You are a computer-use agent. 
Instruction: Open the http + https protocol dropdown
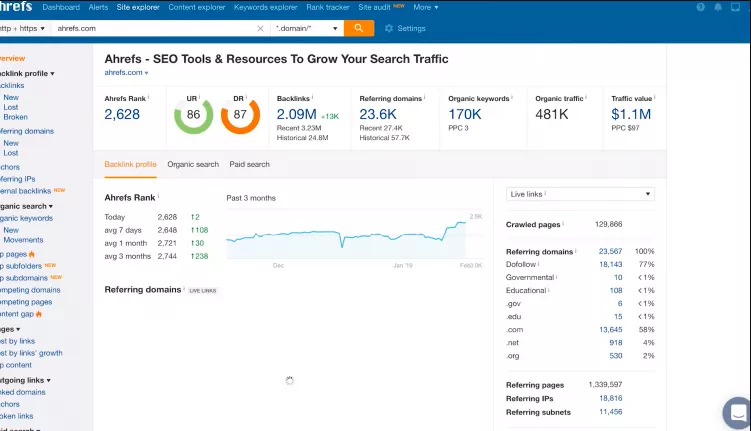point(23,28)
